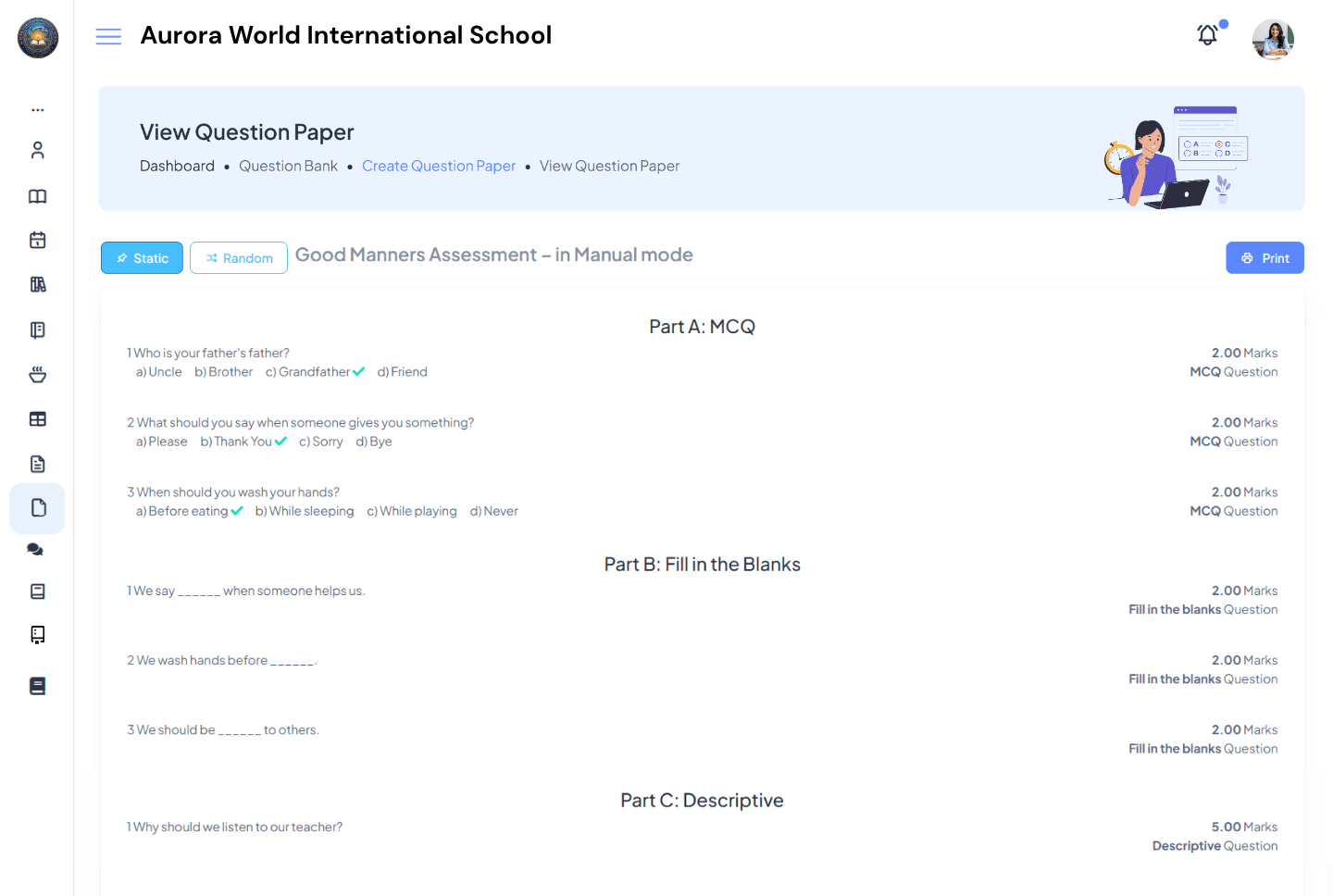Expand the ellipsis menu in sidebar
This screenshot has width=1333, height=896.
click(37, 109)
